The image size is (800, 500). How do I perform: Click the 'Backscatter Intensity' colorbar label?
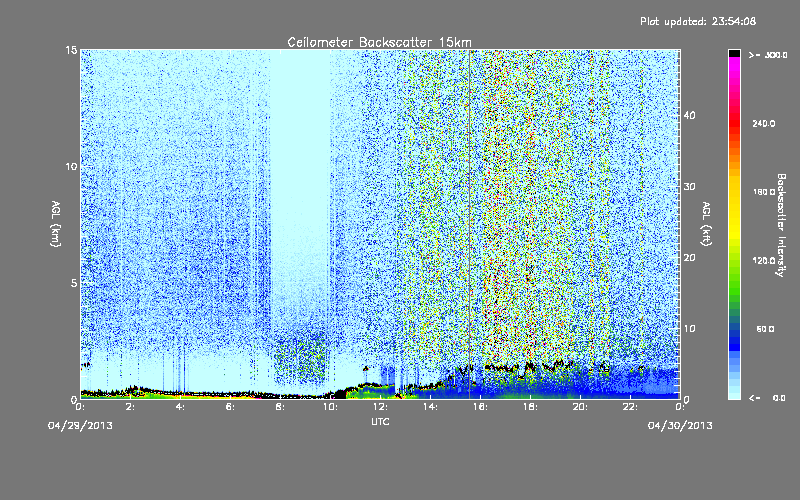click(x=781, y=225)
